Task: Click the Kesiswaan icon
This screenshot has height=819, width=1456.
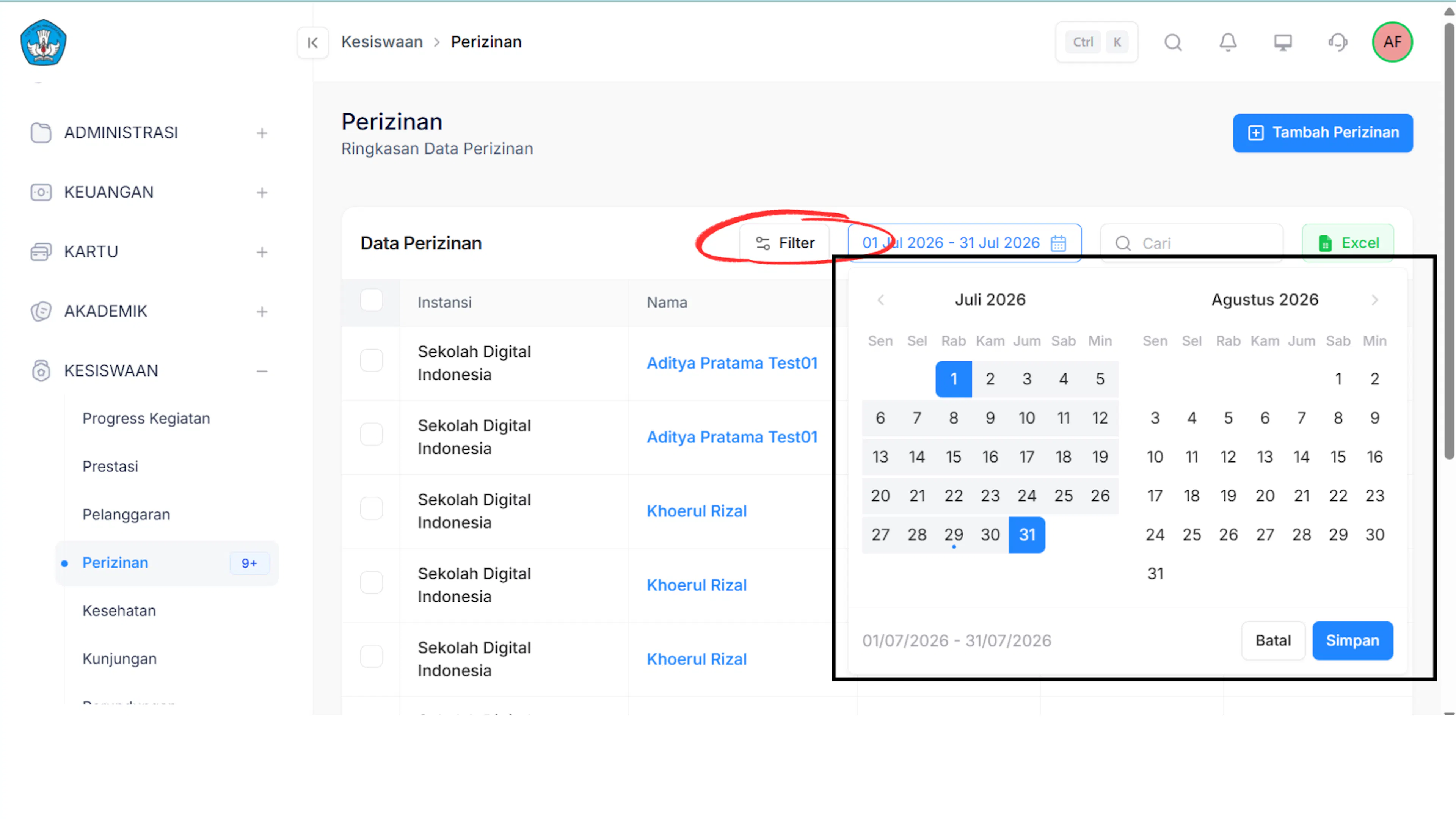Action: [41, 371]
